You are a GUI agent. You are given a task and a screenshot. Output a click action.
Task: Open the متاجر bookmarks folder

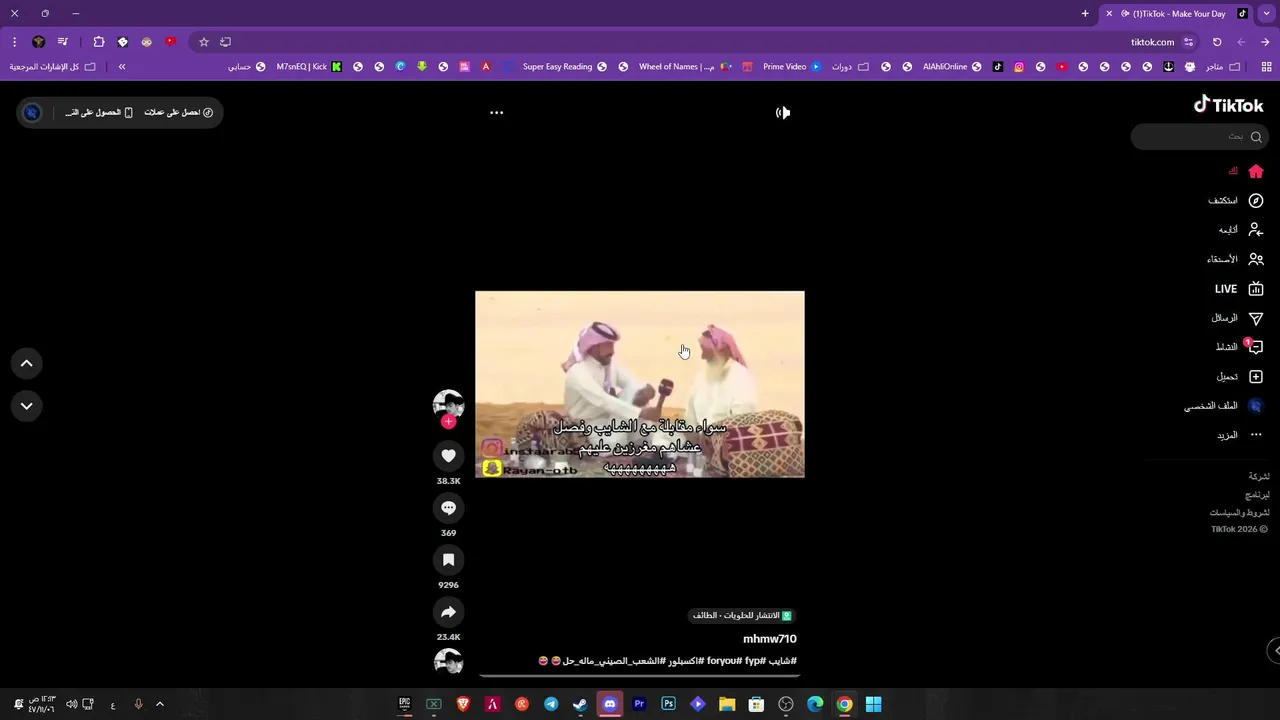[1222, 67]
